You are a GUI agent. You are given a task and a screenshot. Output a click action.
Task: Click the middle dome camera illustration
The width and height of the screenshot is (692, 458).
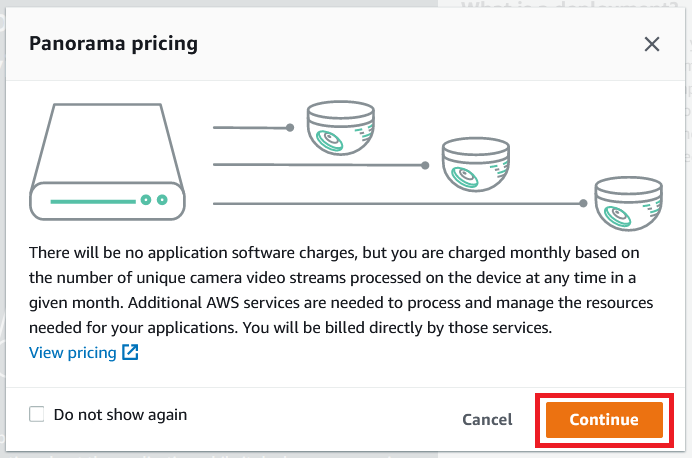(476, 165)
